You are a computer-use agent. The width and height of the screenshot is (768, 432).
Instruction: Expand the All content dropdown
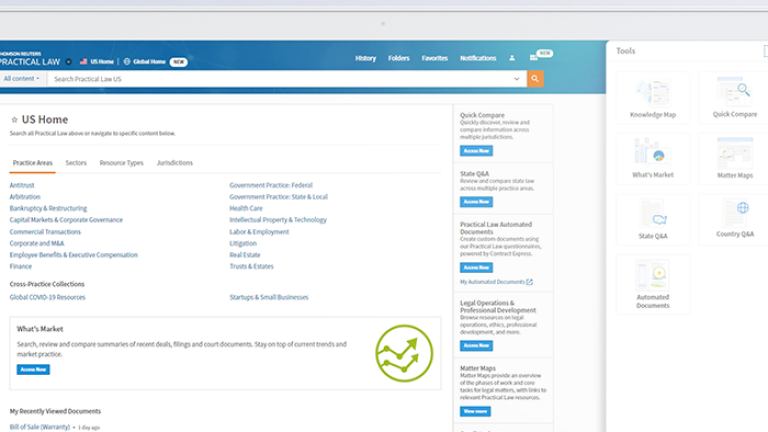[x=22, y=78]
